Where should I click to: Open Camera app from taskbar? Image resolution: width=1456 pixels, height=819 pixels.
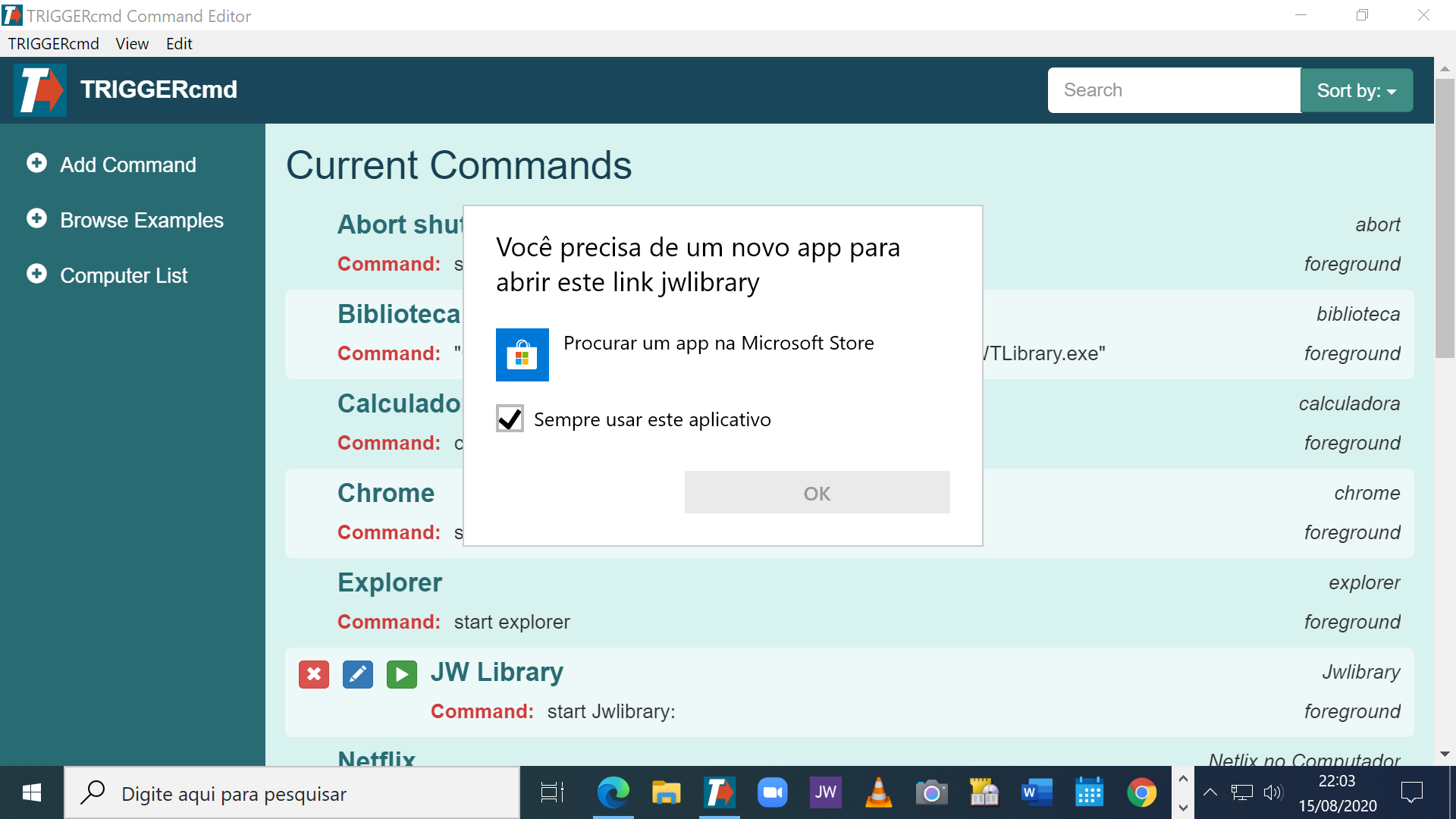pyautogui.click(x=931, y=793)
